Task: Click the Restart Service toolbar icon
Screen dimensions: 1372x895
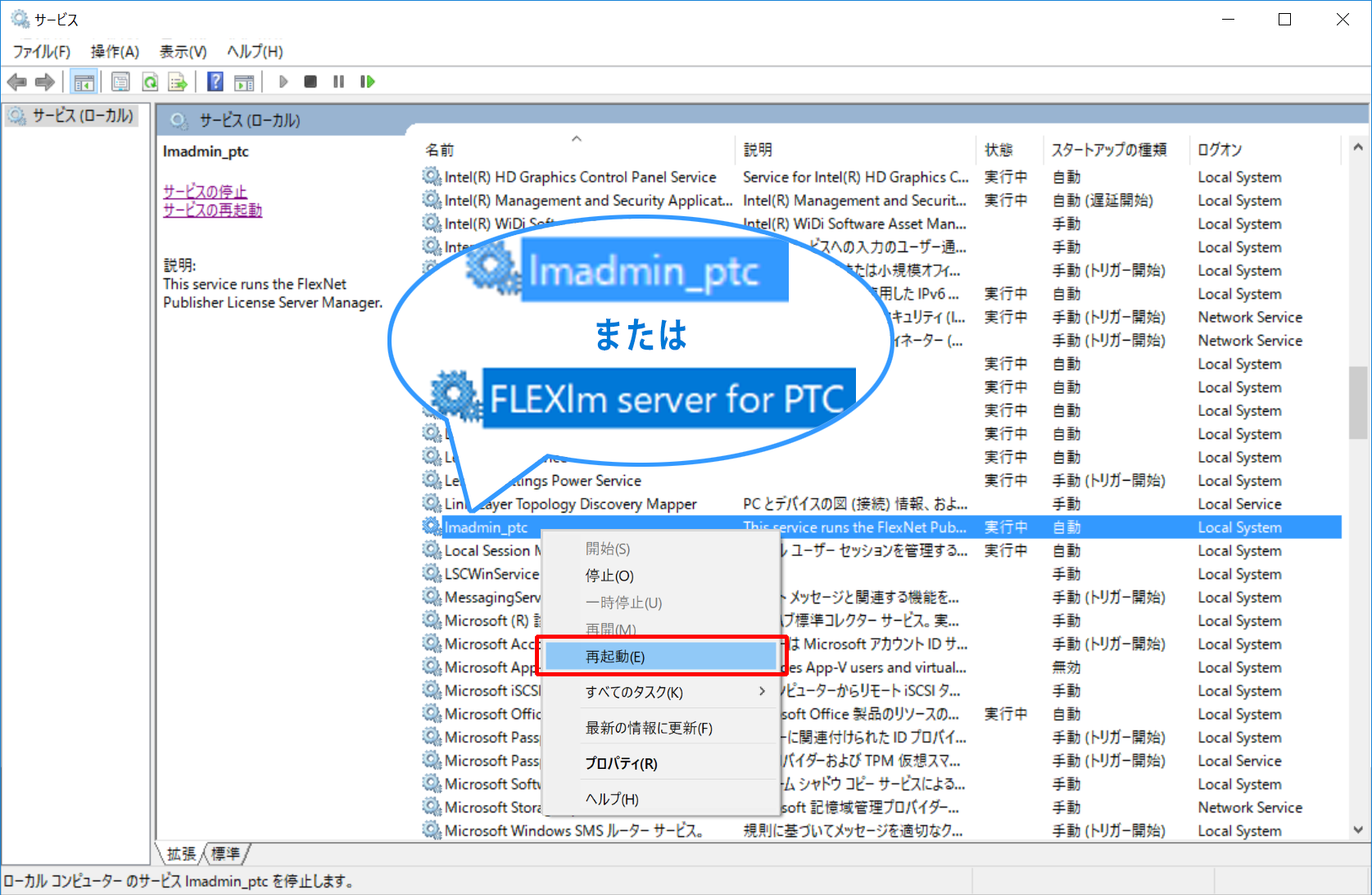Action: pos(367,82)
